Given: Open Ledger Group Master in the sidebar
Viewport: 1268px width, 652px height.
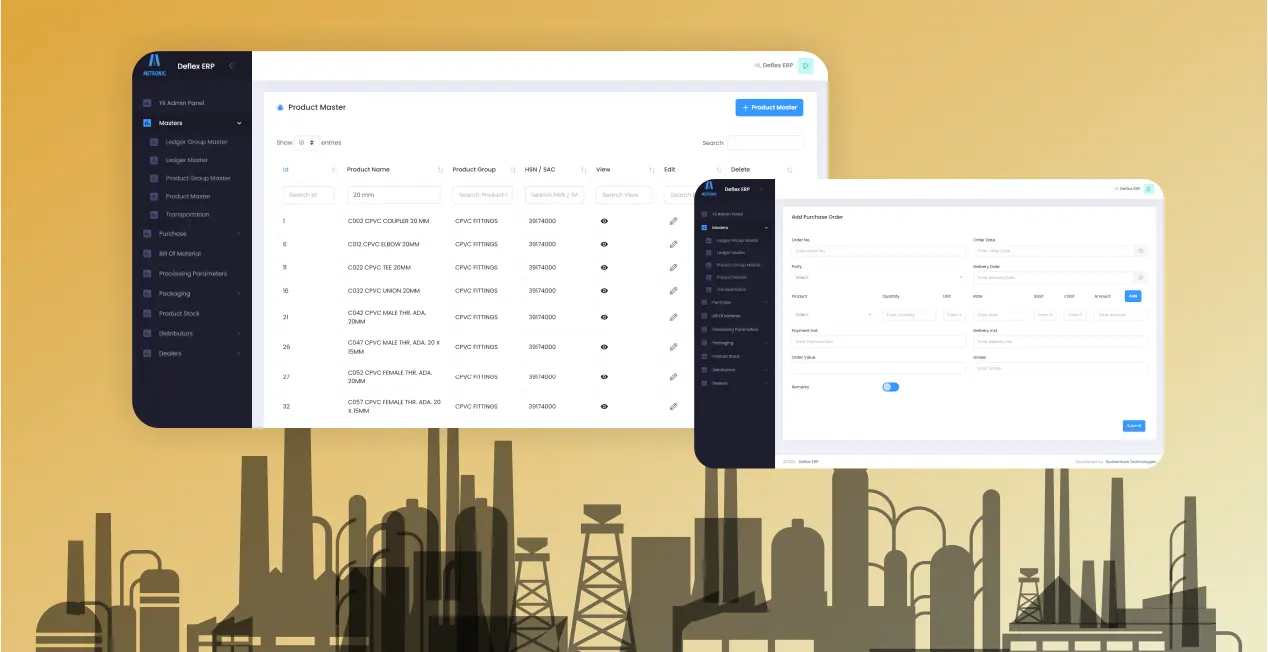Looking at the screenshot, I should point(196,142).
